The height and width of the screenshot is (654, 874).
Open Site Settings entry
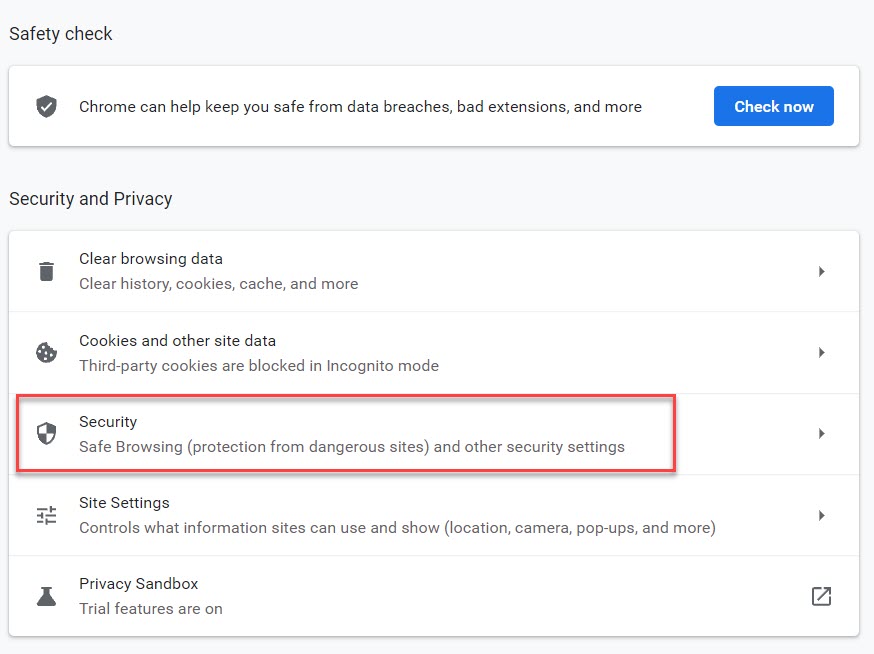pyautogui.click(x=434, y=515)
